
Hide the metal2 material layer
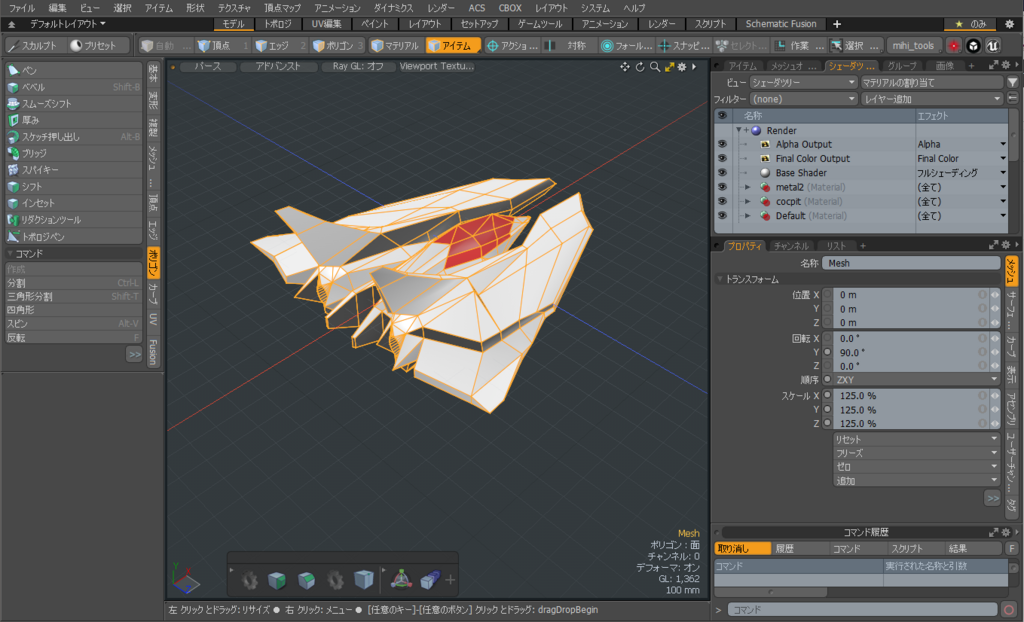coord(722,187)
